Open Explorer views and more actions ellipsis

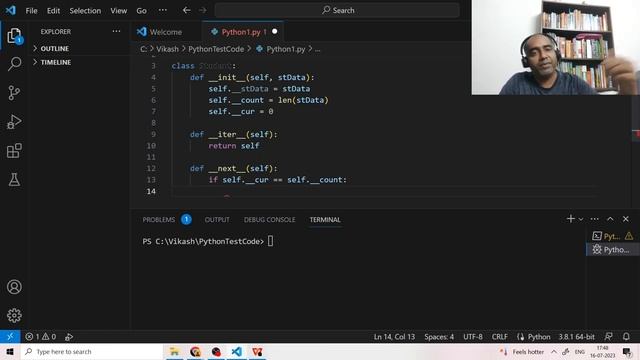click(116, 31)
